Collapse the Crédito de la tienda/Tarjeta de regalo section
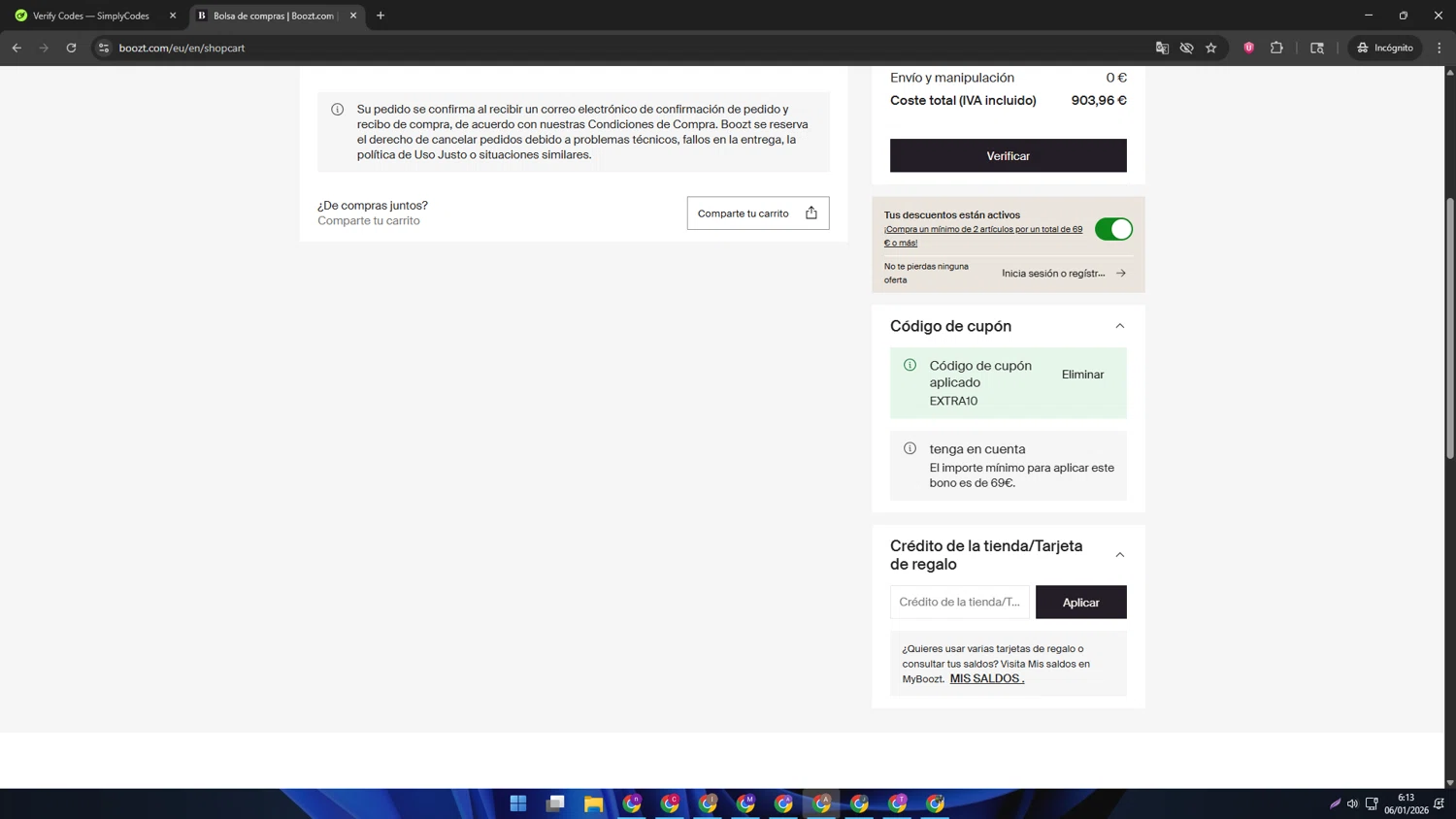The image size is (1456, 819). (x=1120, y=555)
